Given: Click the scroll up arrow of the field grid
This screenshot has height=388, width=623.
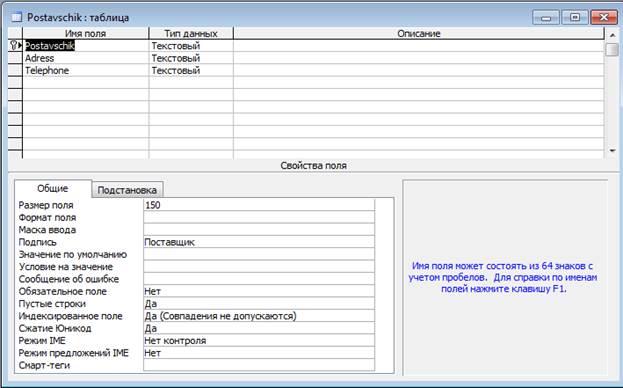Looking at the screenshot, I should 612,35.
